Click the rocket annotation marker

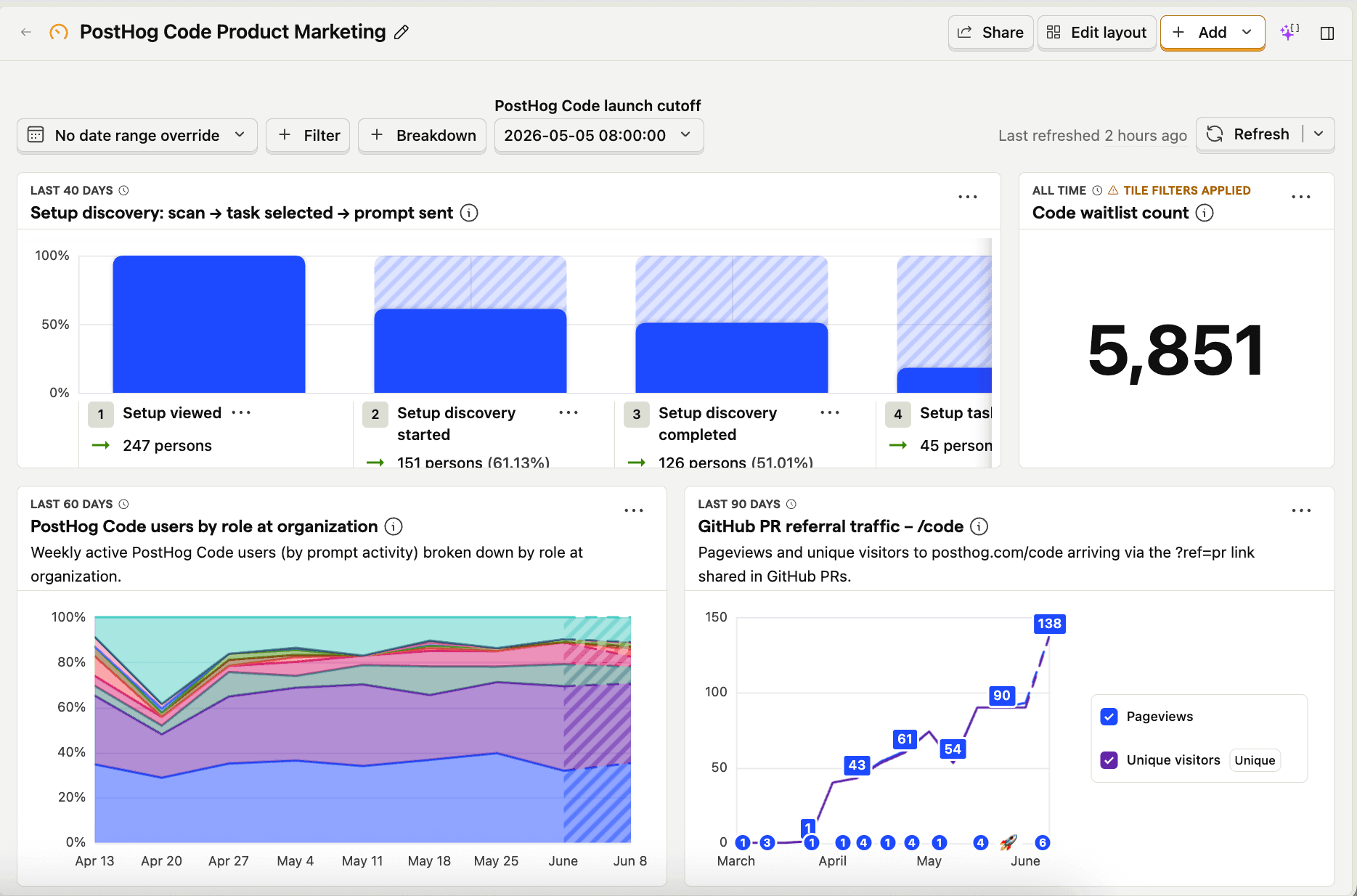click(1008, 843)
